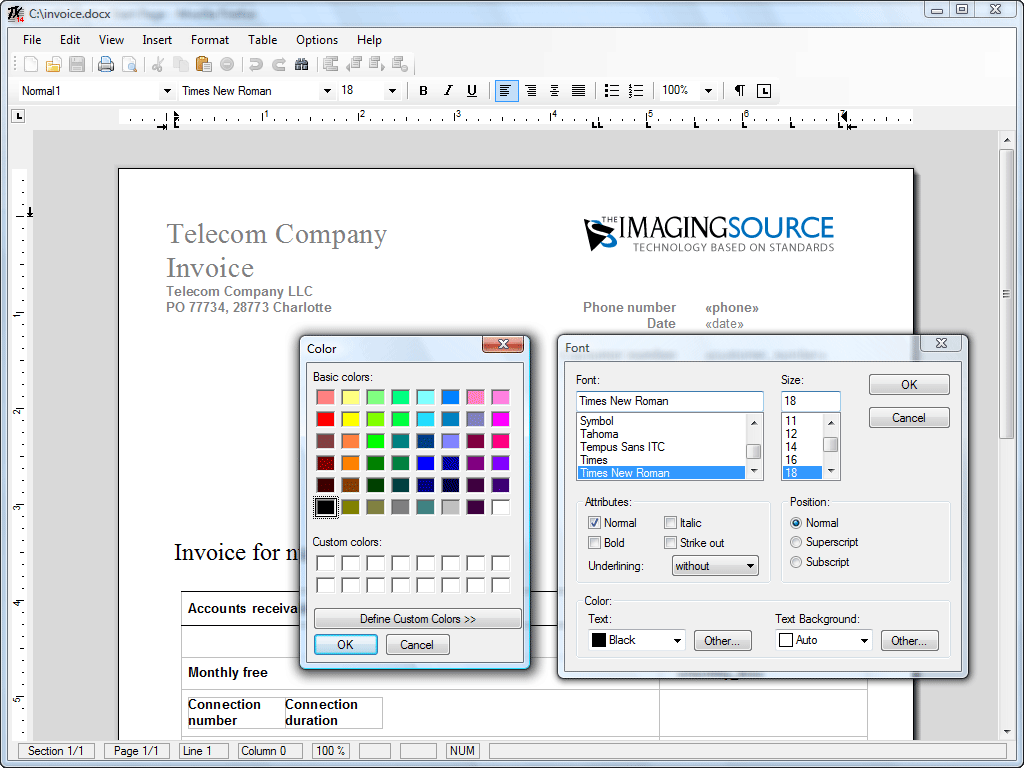Expand the toolbar font size dropdown
1024x768 pixels.
tap(392, 91)
